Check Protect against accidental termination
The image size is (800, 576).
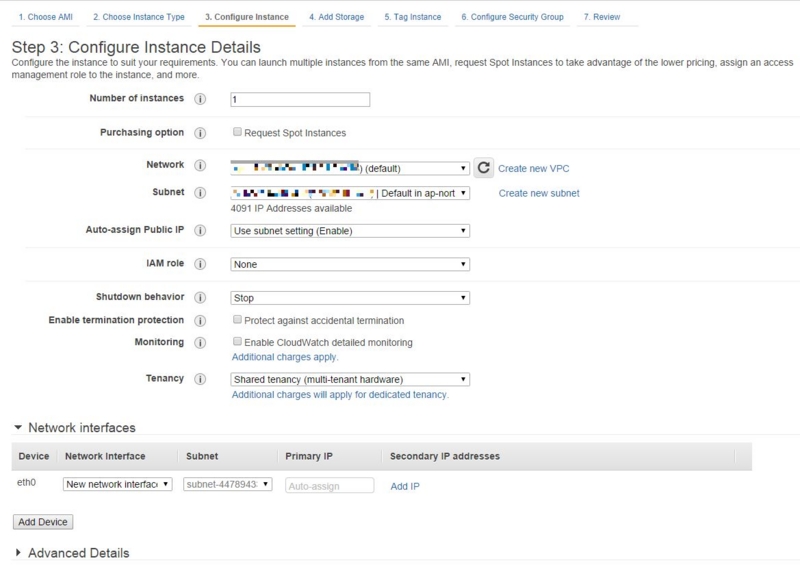pos(237,320)
